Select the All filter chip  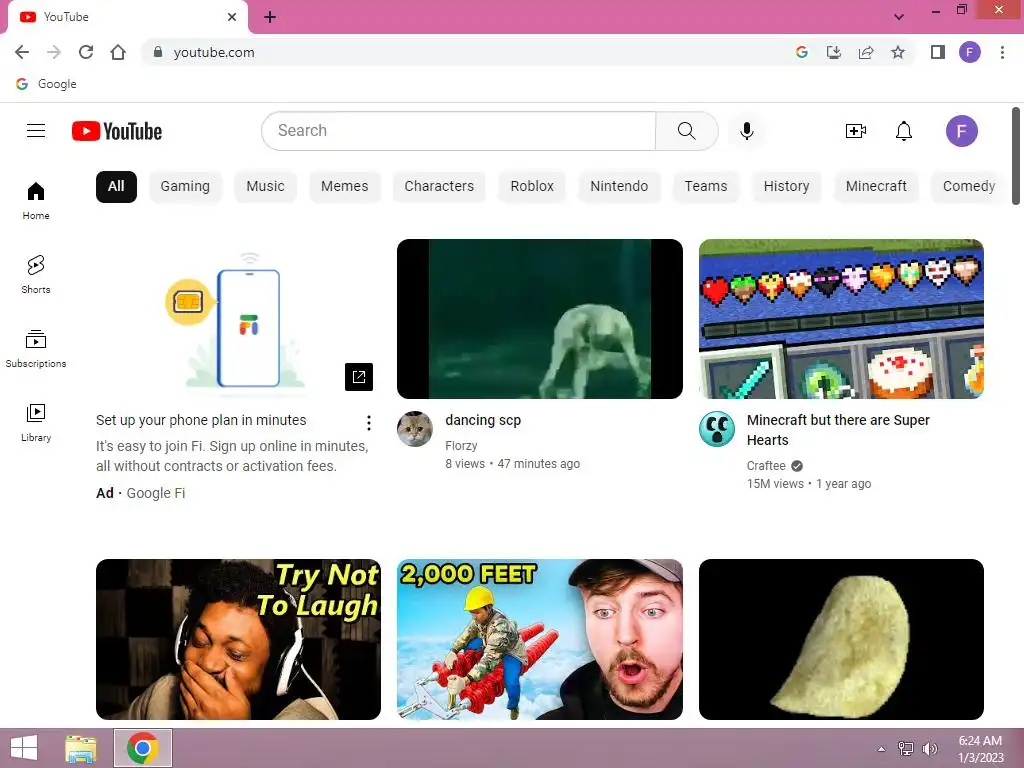116,187
